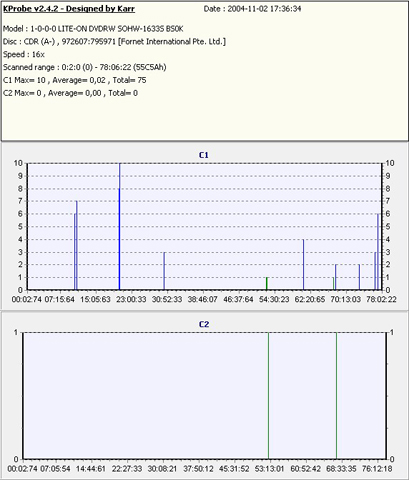Click the 62:20:65 time label

click(x=310, y=299)
